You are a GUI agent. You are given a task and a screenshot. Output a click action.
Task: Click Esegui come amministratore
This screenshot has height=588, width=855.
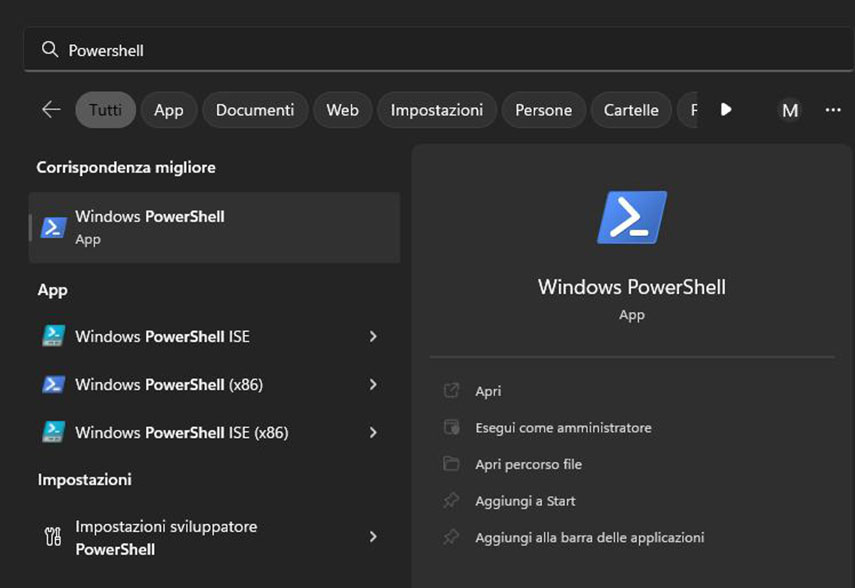pos(563,428)
